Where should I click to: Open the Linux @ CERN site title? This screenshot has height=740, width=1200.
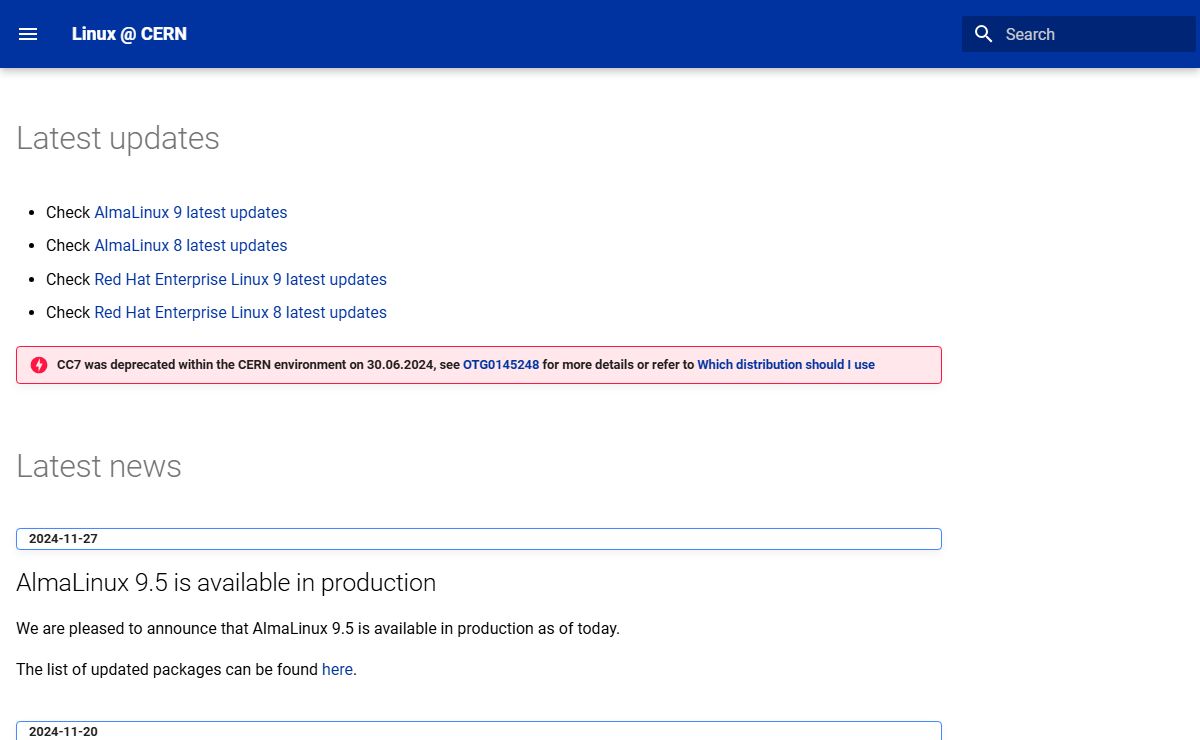pyautogui.click(x=129, y=34)
